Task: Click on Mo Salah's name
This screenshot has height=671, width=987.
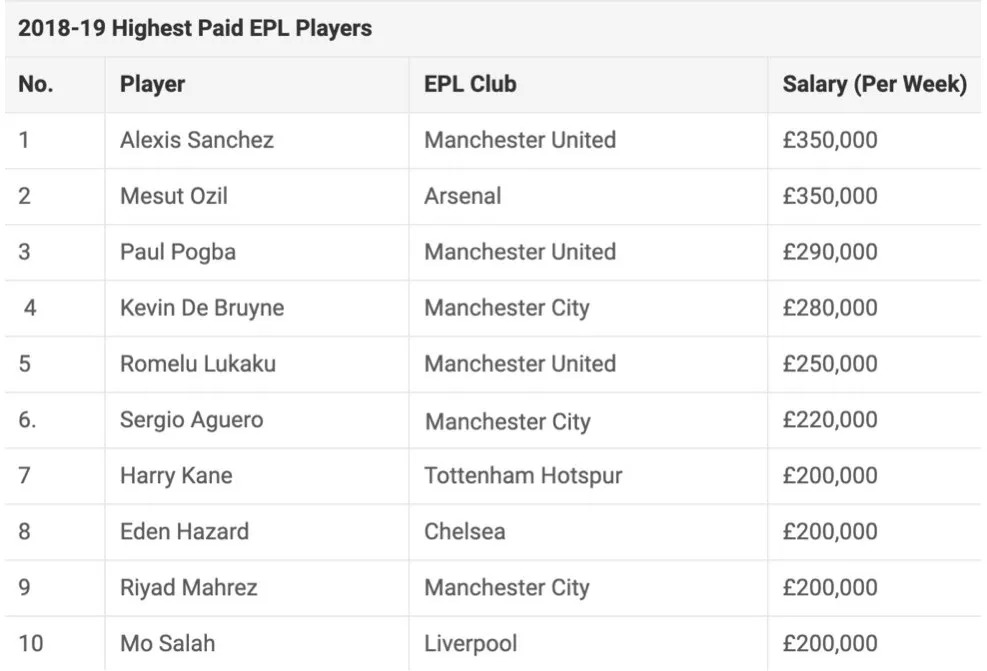Action: coord(167,644)
